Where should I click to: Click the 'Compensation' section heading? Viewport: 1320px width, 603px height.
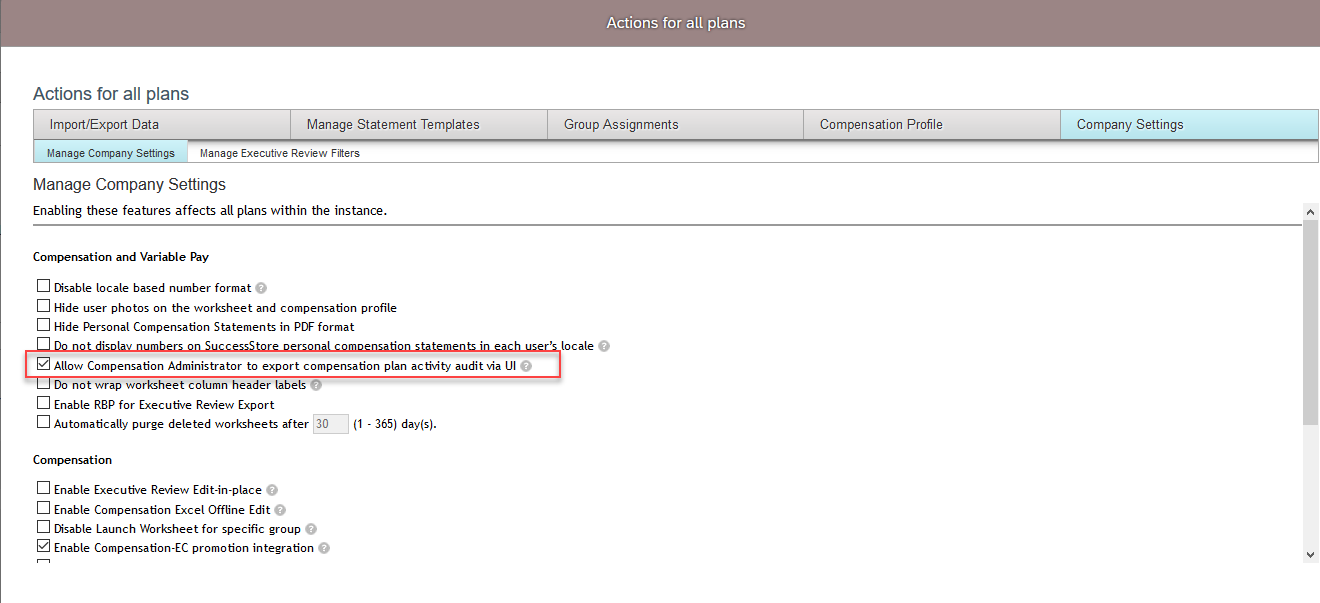tap(72, 460)
